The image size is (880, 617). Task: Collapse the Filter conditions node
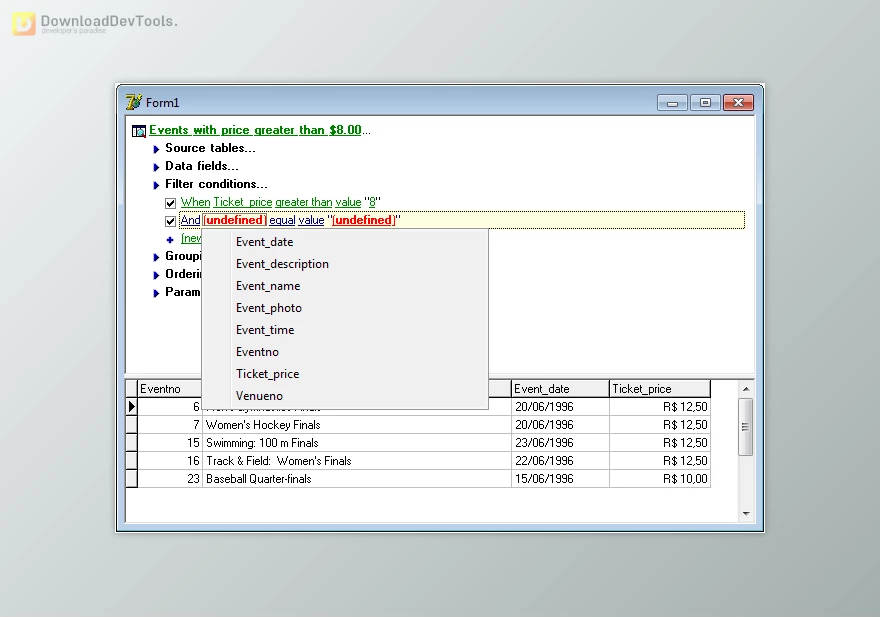[156, 184]
